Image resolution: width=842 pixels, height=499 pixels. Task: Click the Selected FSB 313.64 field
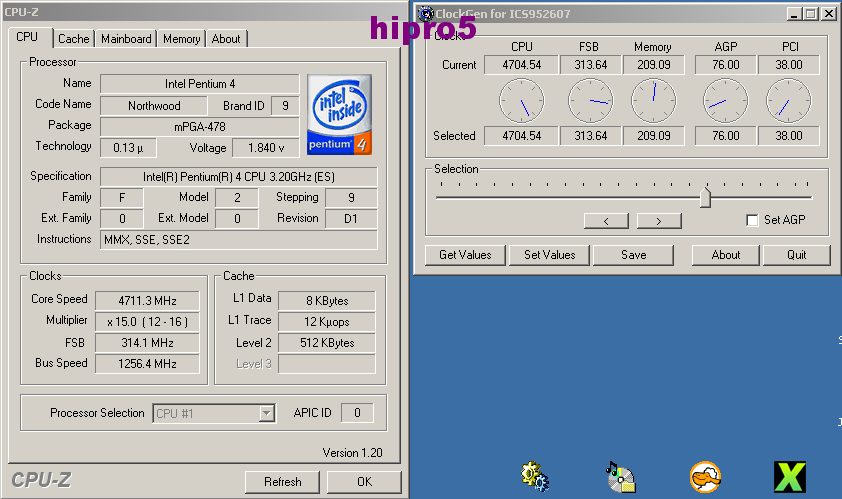tap(590, 136)
